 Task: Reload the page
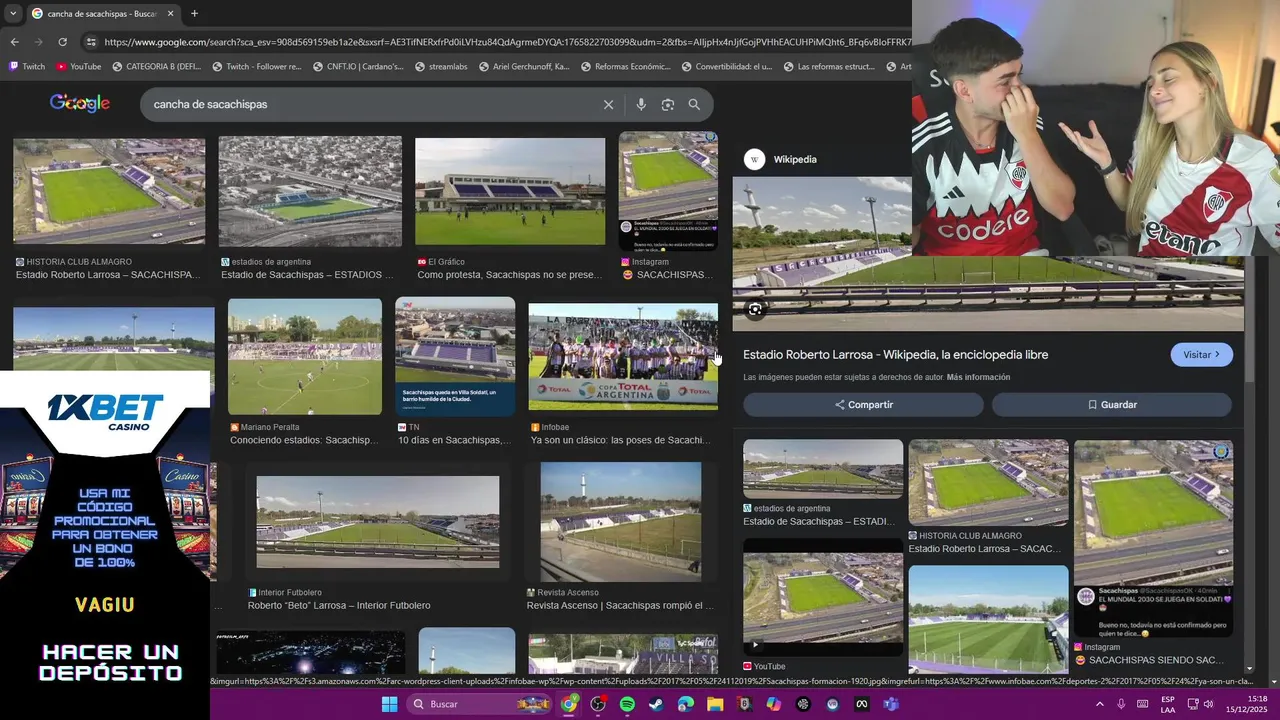[62, 42]
